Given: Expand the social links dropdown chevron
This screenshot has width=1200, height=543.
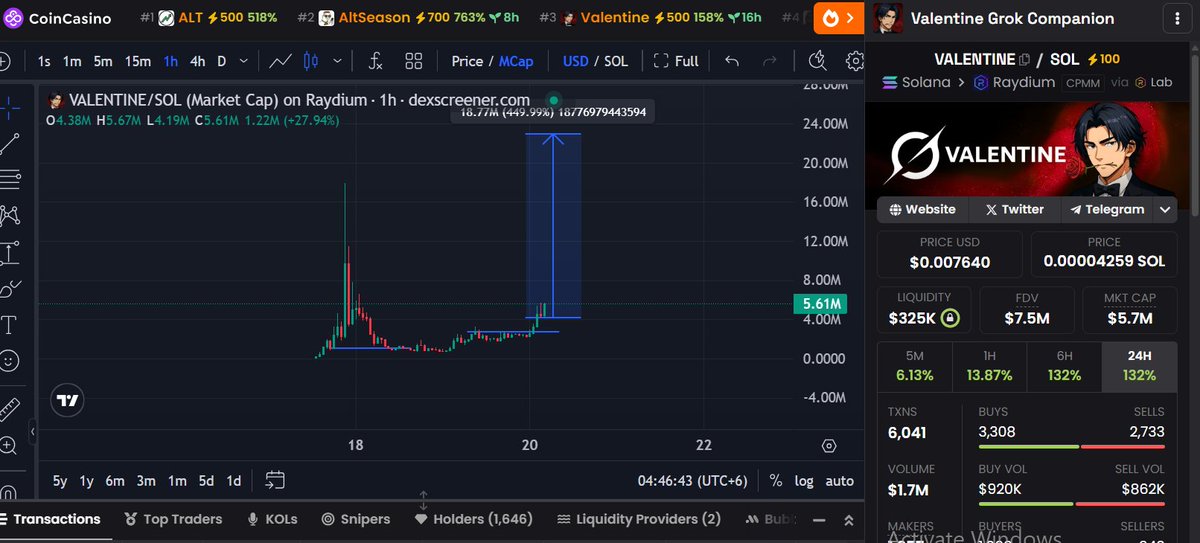Looking at the screenshot, I should pos(1165,210).
